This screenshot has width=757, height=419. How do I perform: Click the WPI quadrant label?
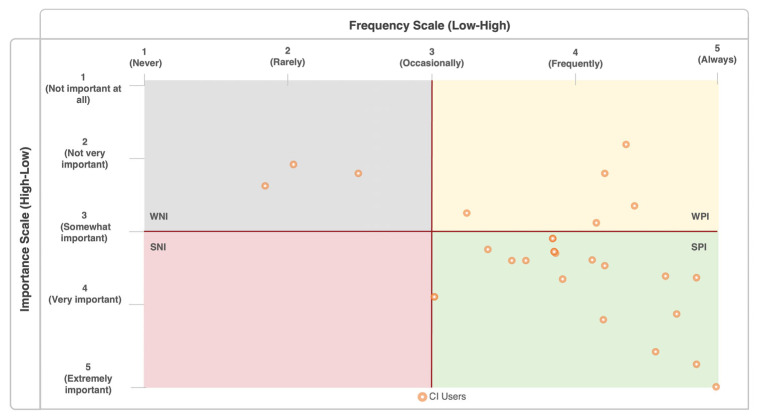point(699,217)
